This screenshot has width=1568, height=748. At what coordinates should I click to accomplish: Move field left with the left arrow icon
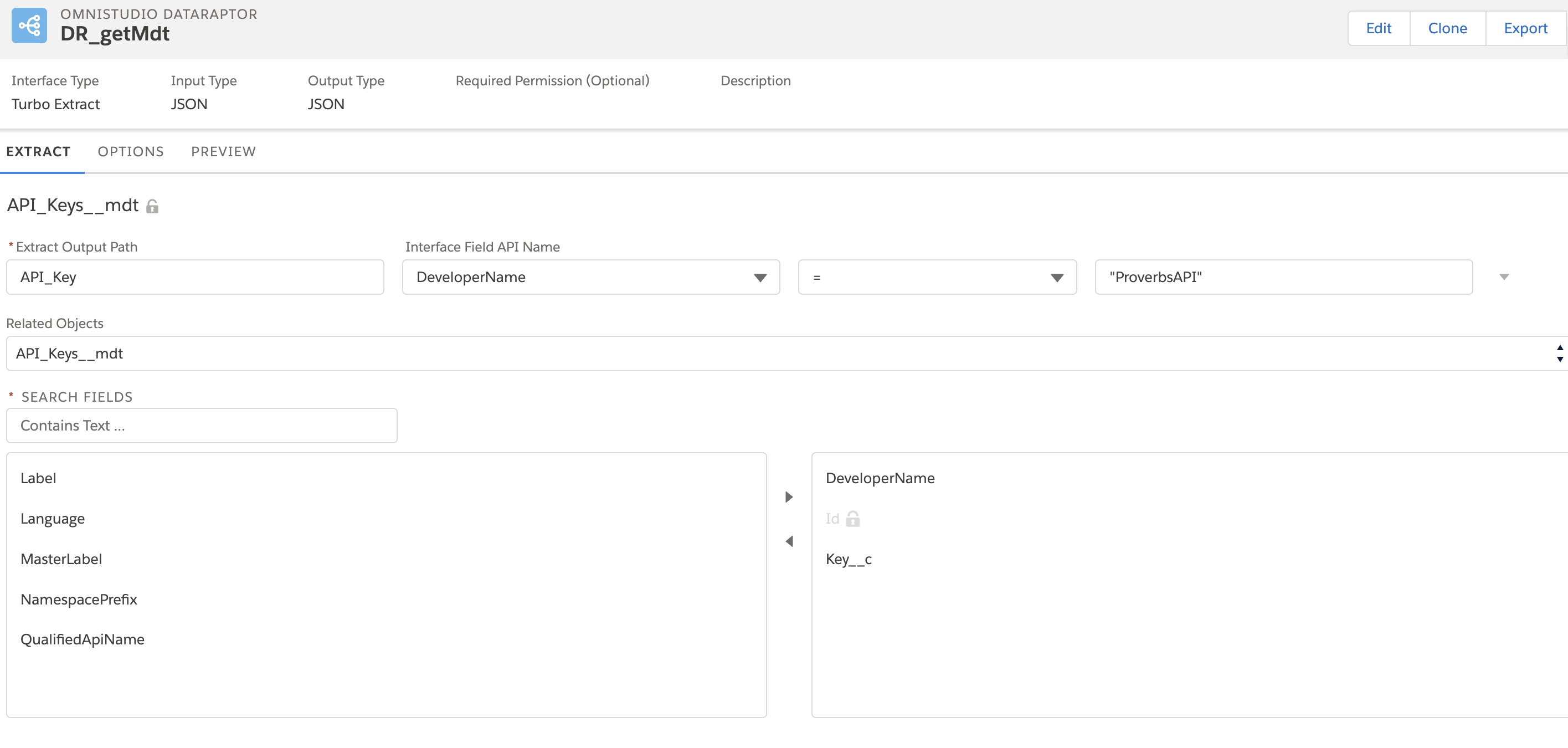(789, 541)
